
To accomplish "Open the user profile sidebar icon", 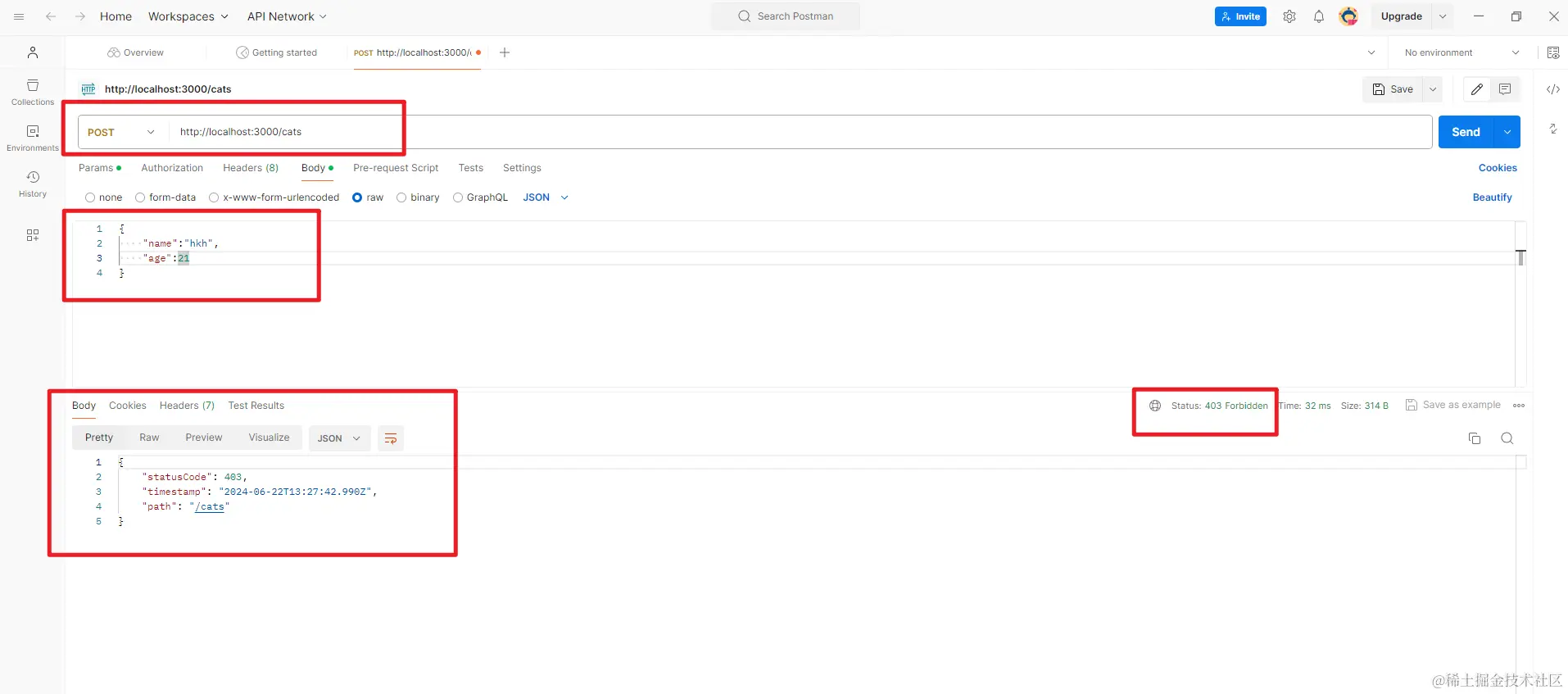I will pos(33,52).
